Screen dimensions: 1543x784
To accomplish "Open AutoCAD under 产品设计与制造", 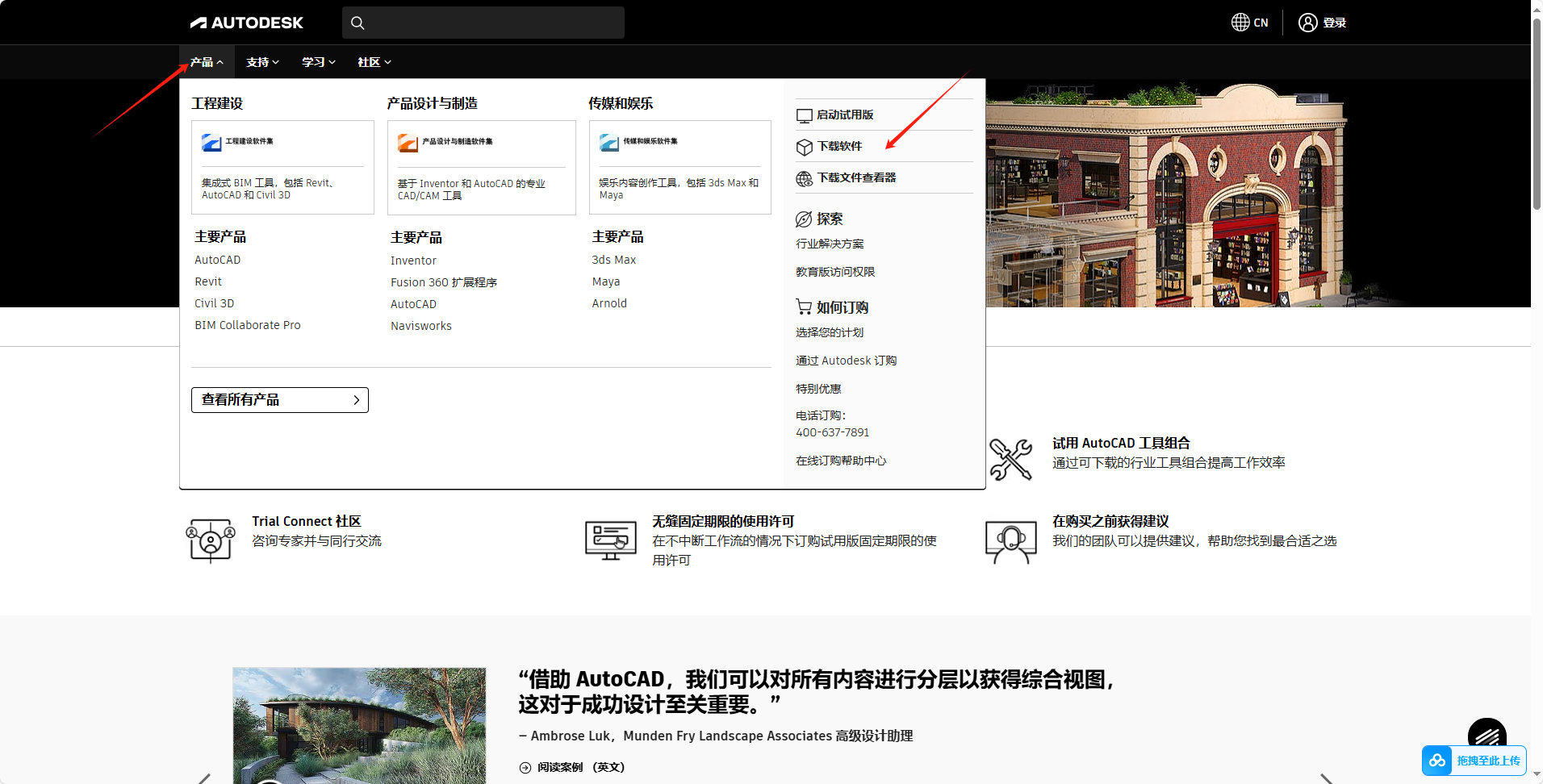I will click(x=413, y=304).
